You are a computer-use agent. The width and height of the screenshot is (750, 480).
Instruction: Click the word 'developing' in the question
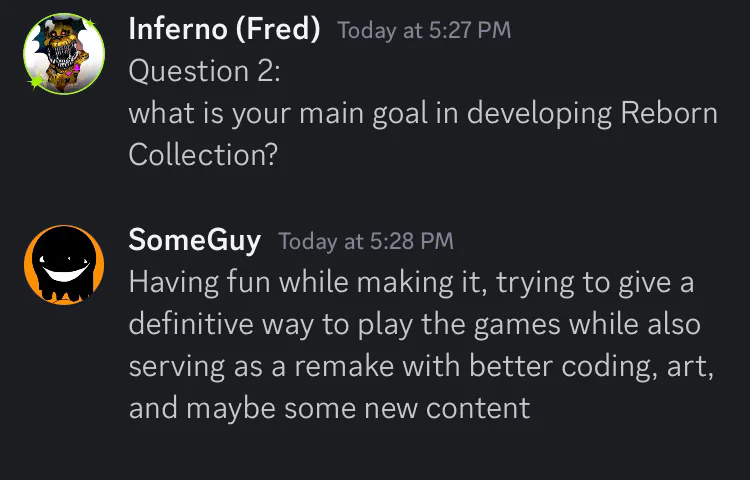click(x=539, y=114)
